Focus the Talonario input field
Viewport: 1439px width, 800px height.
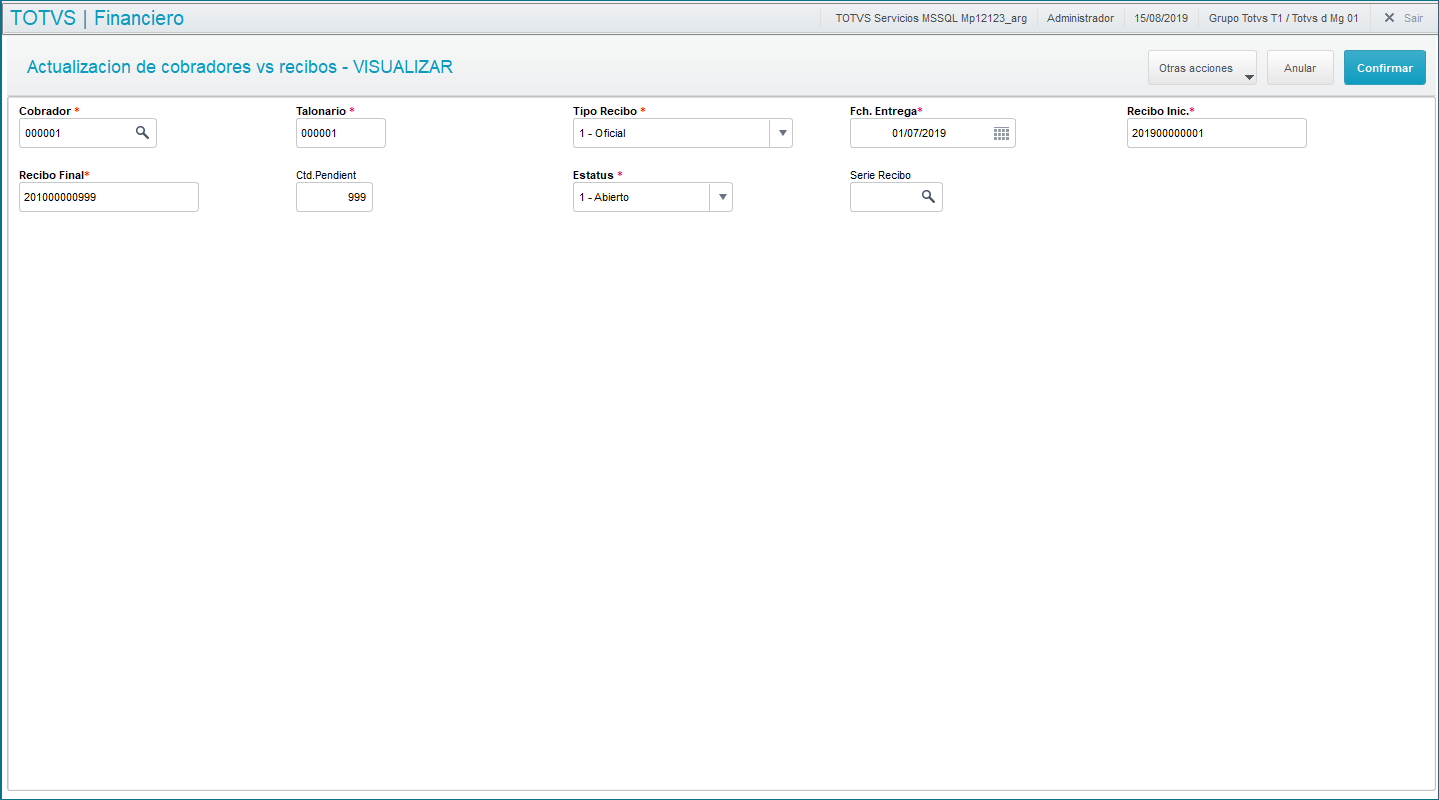tap(341, 133)
